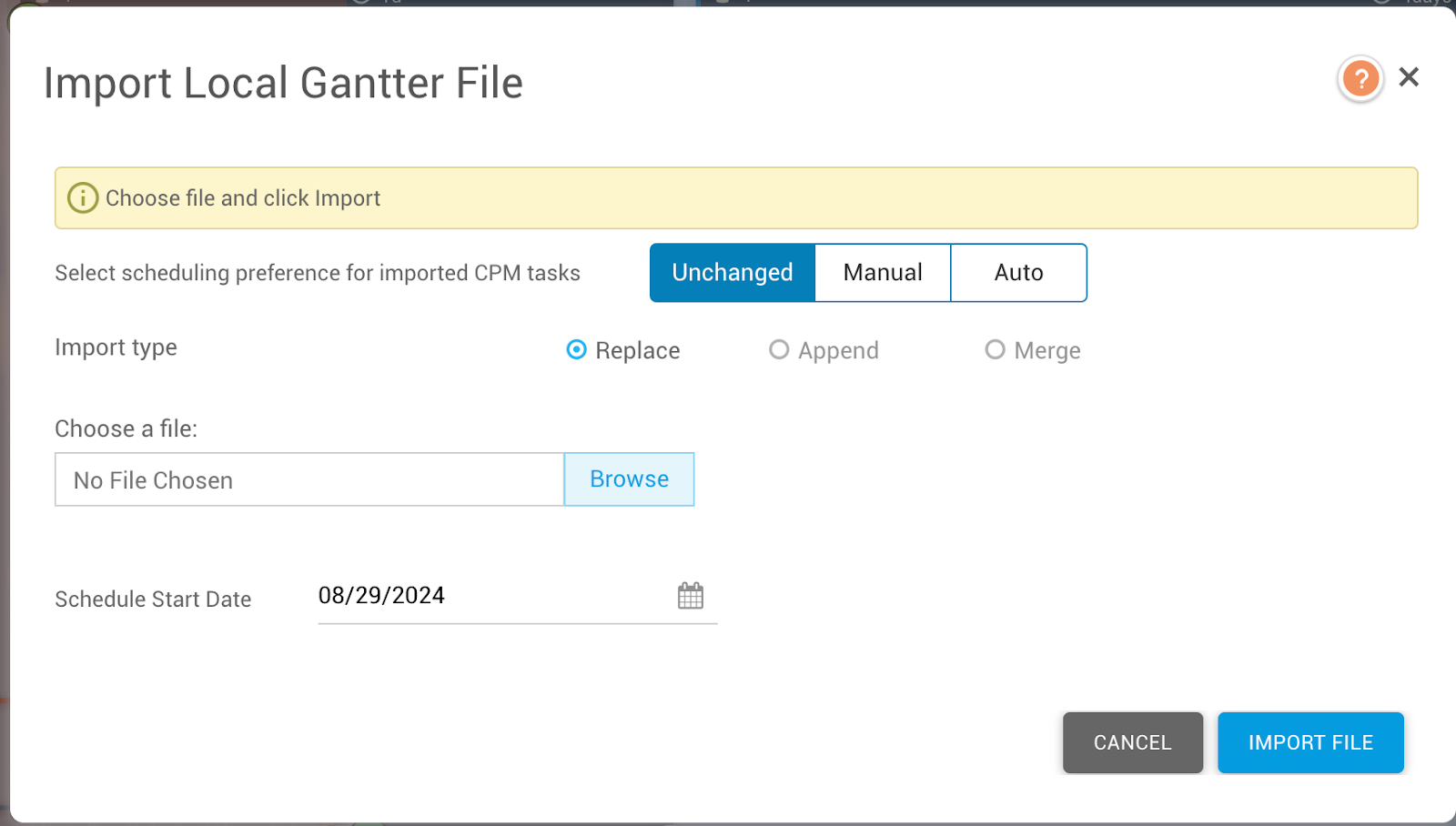Click the 'Schedule Start Date' label

pyautogui.click(x=153, y=599)
